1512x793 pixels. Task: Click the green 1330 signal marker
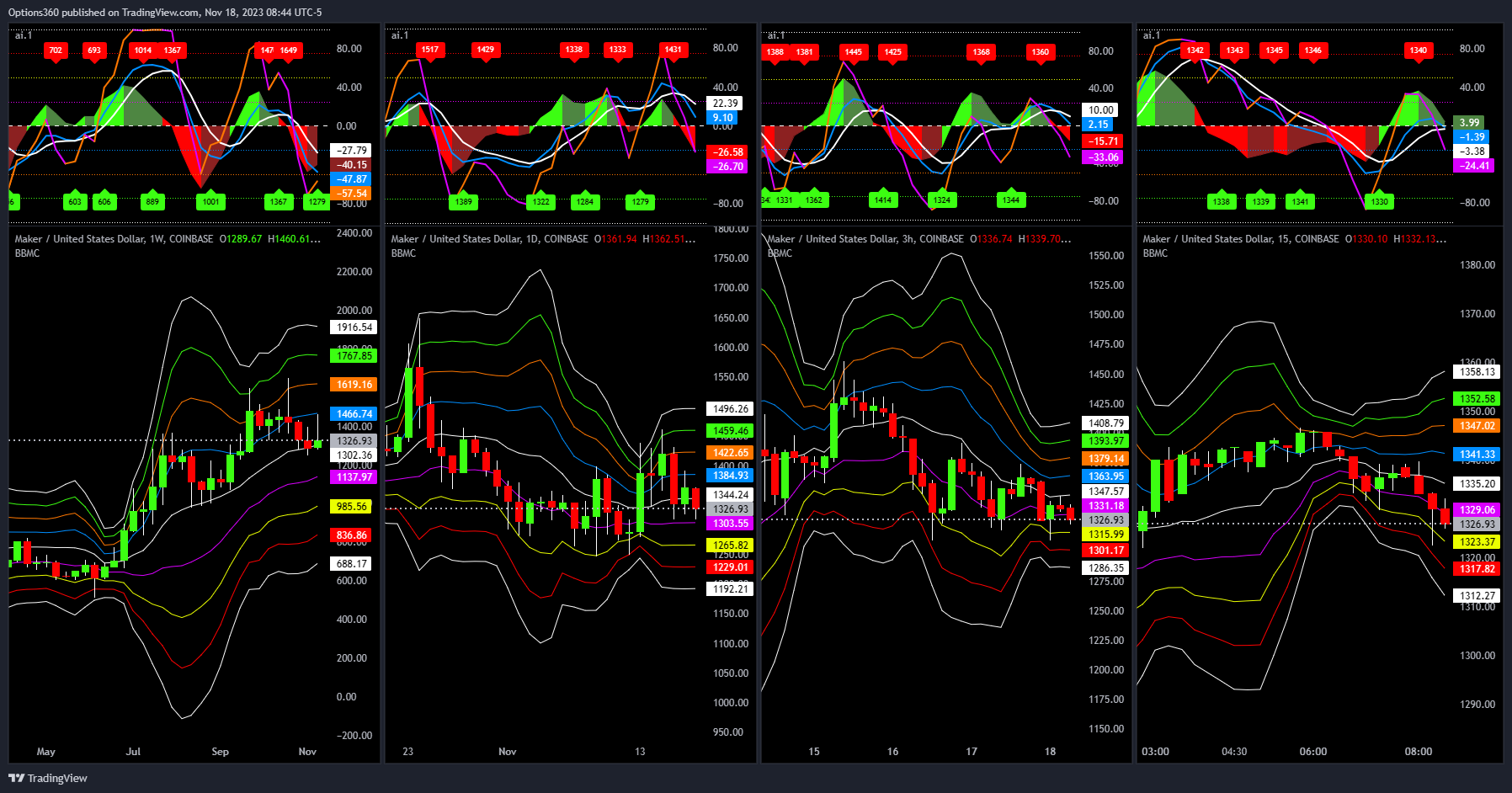click(1379, 201)
